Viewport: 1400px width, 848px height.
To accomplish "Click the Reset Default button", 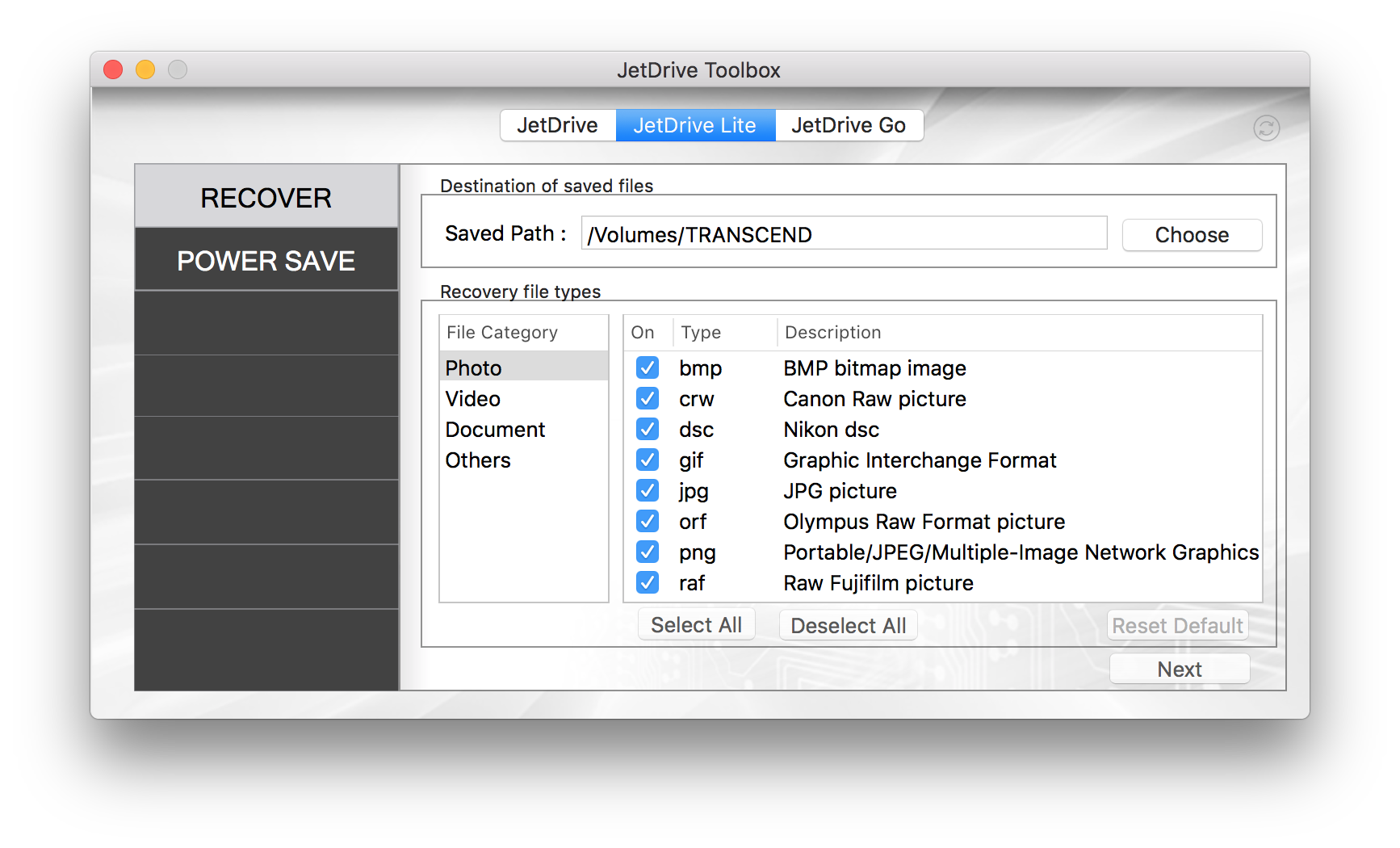I will click(1177, 625).
